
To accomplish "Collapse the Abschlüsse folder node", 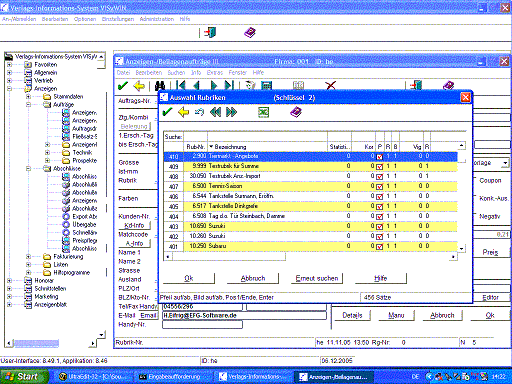I will click(28, 168).
